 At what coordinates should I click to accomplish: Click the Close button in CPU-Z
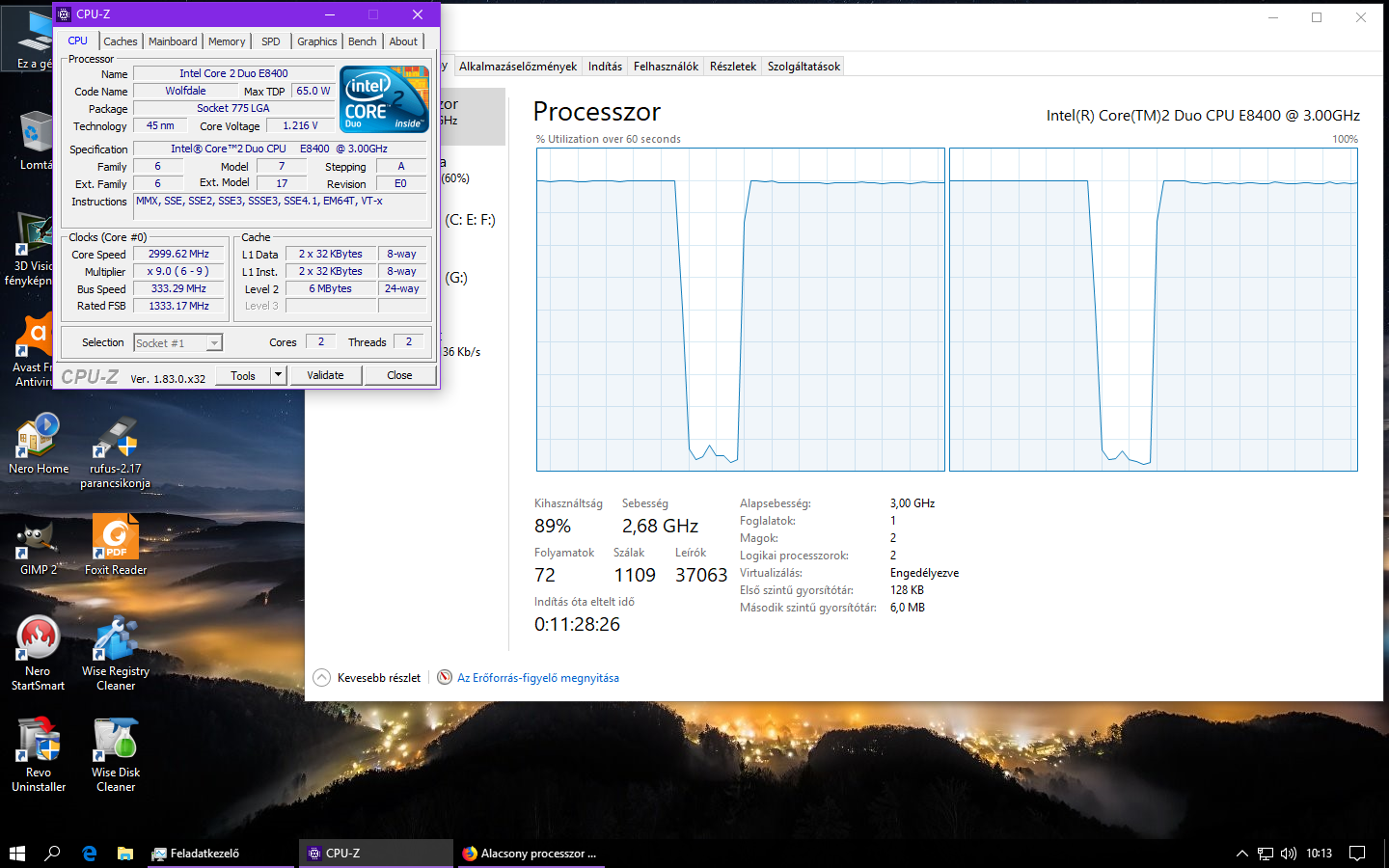tap(399, 375)
